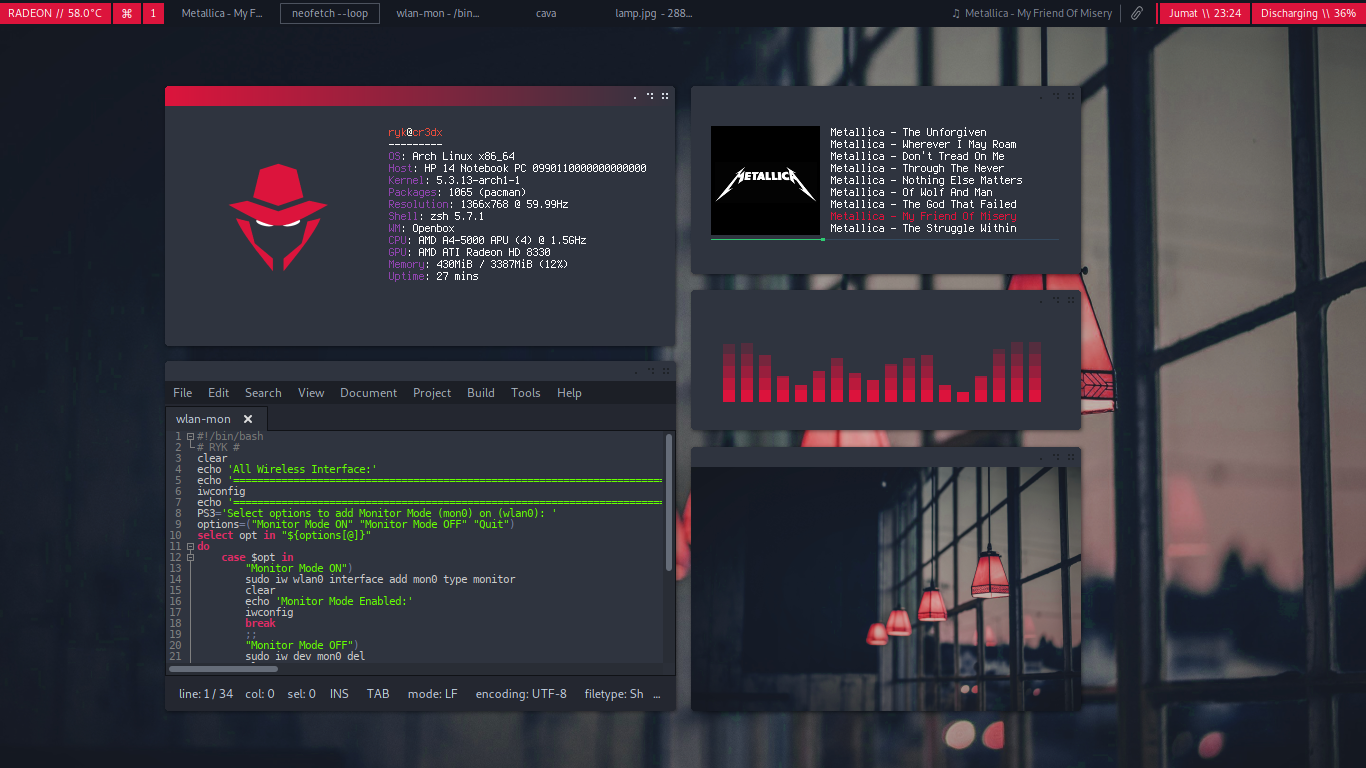Click 'OS: Arch Linux x86_64' in neofetch output
This screenshot has width=1366, height=768.
452,156
